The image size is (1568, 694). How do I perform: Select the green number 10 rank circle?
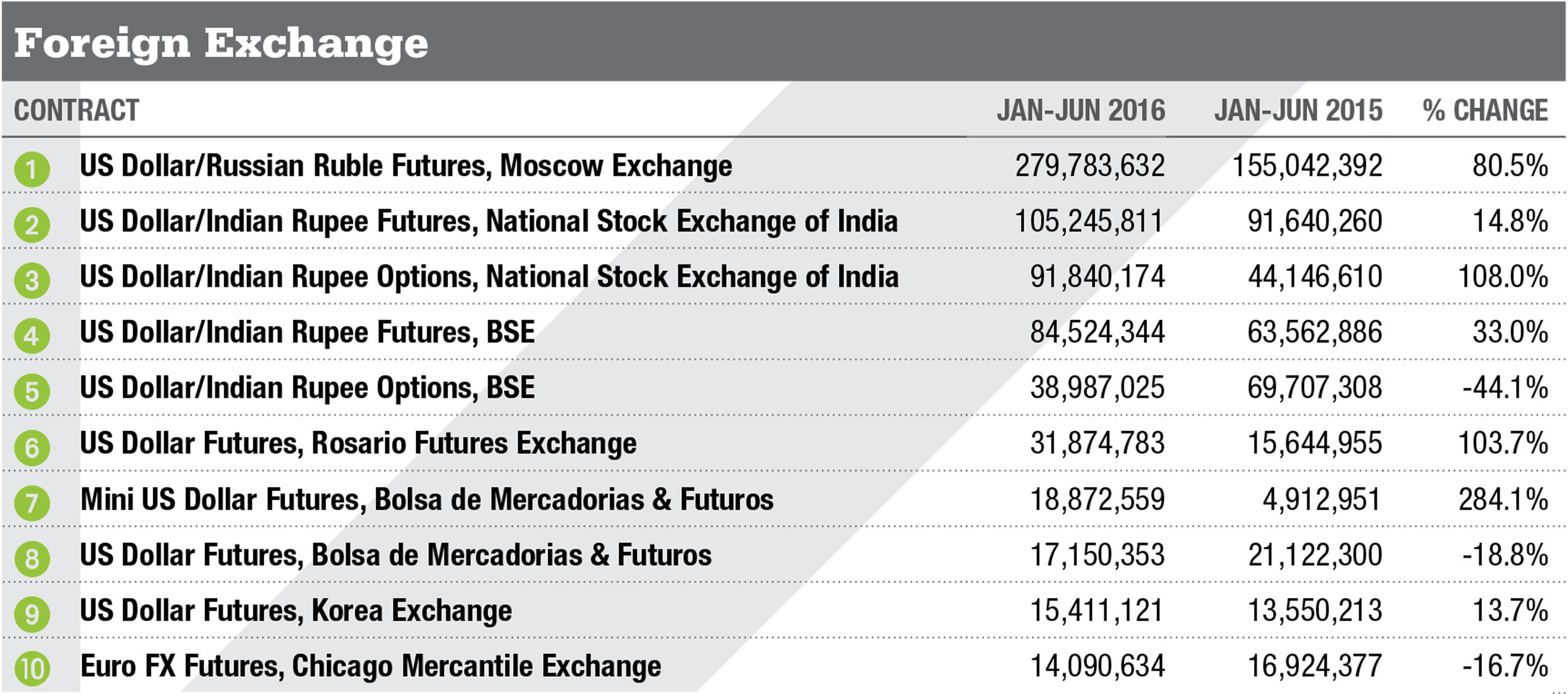coord(32,669)
